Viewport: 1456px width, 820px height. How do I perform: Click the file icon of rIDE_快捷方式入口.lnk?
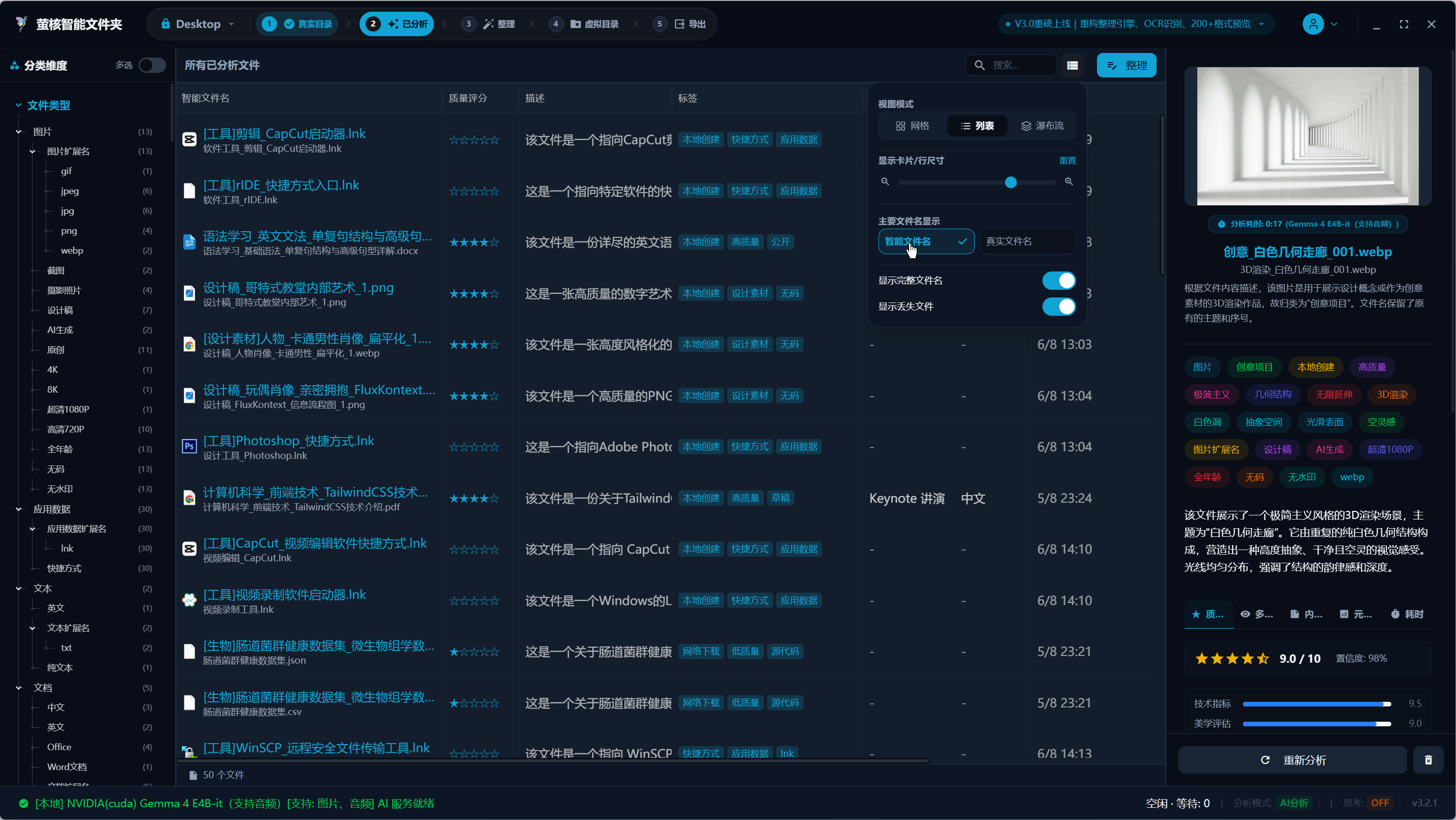pos(189,190)
